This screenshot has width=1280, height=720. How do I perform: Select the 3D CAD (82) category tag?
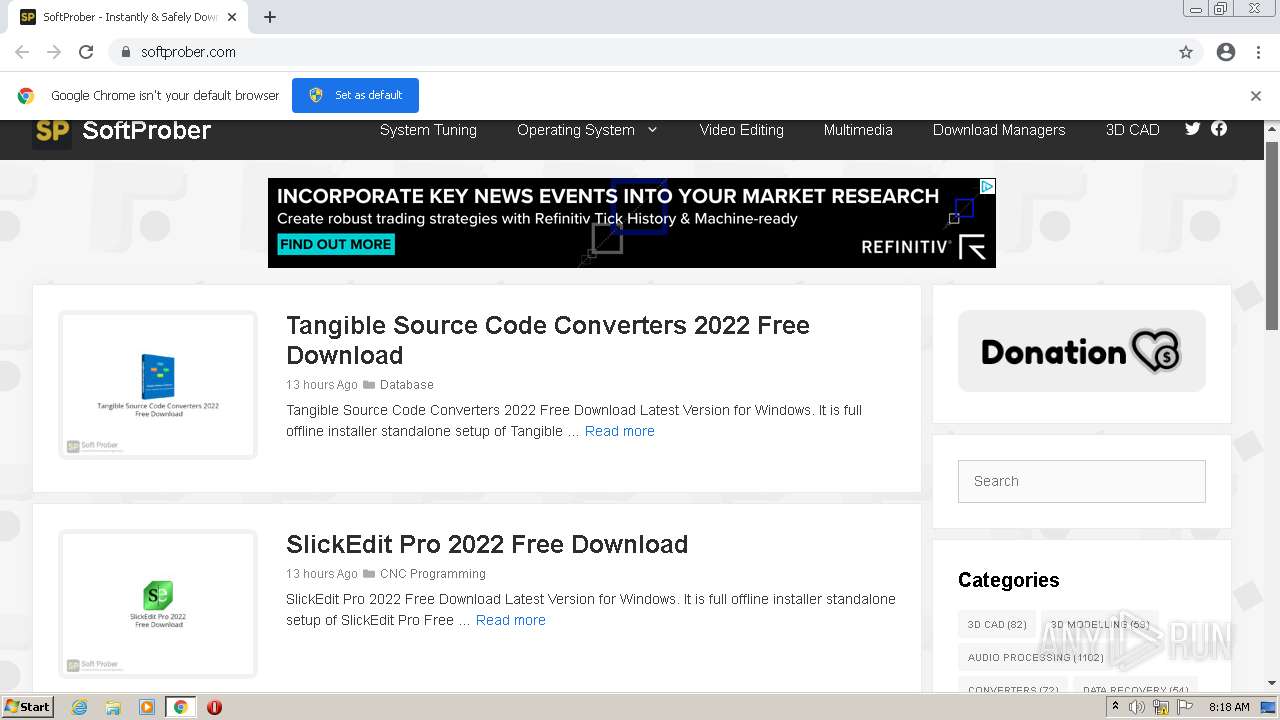tap(997, 624)
